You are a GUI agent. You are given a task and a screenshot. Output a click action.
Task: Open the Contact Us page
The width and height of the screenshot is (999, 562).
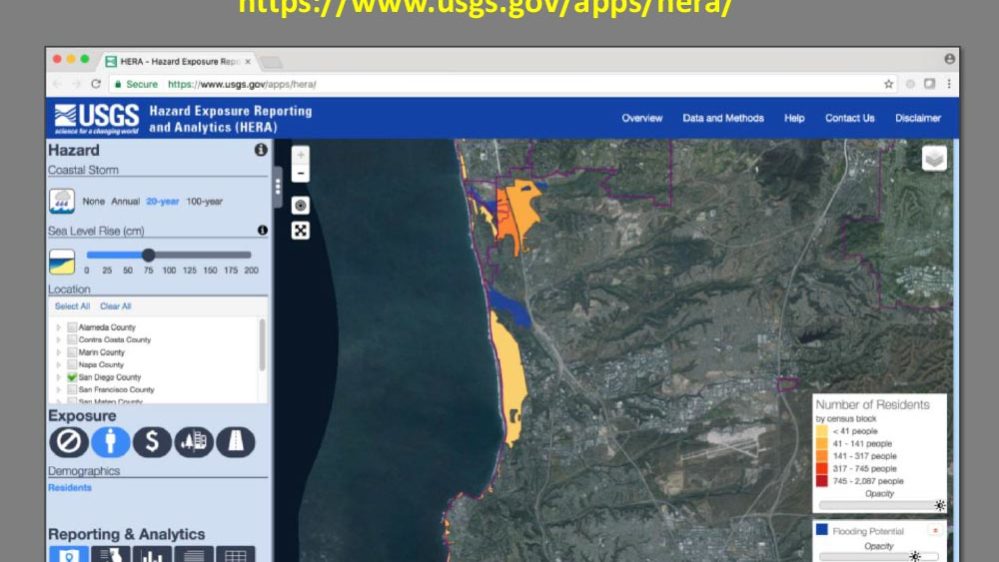tap(849, 118)
